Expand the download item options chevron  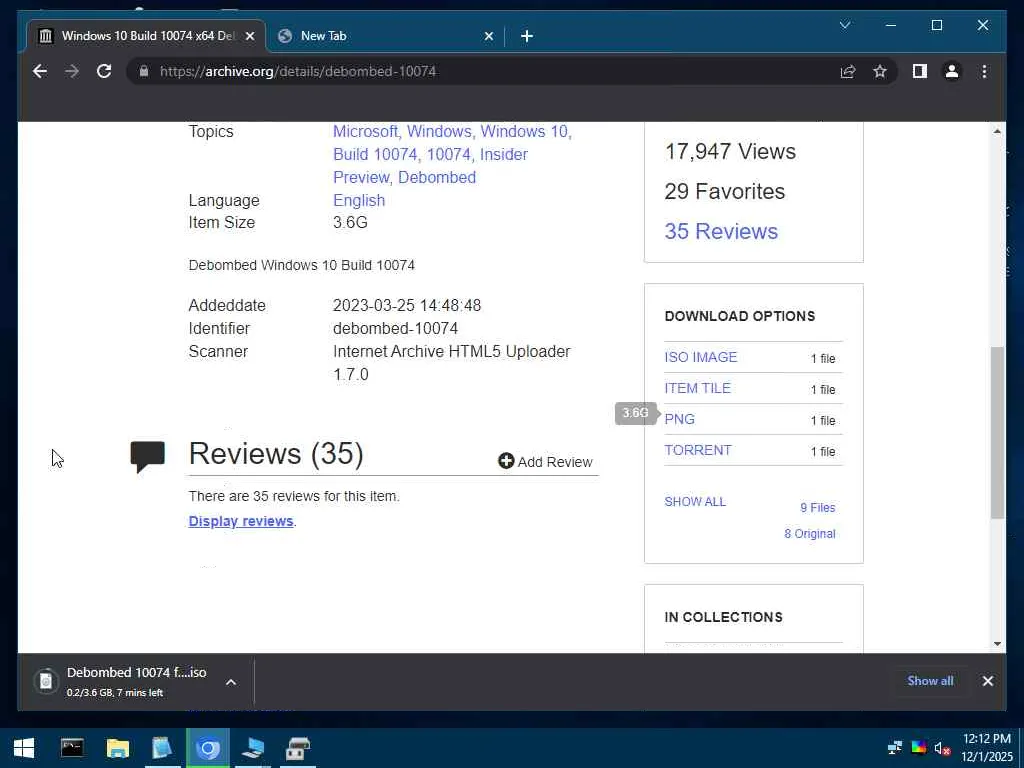point(231,682)
